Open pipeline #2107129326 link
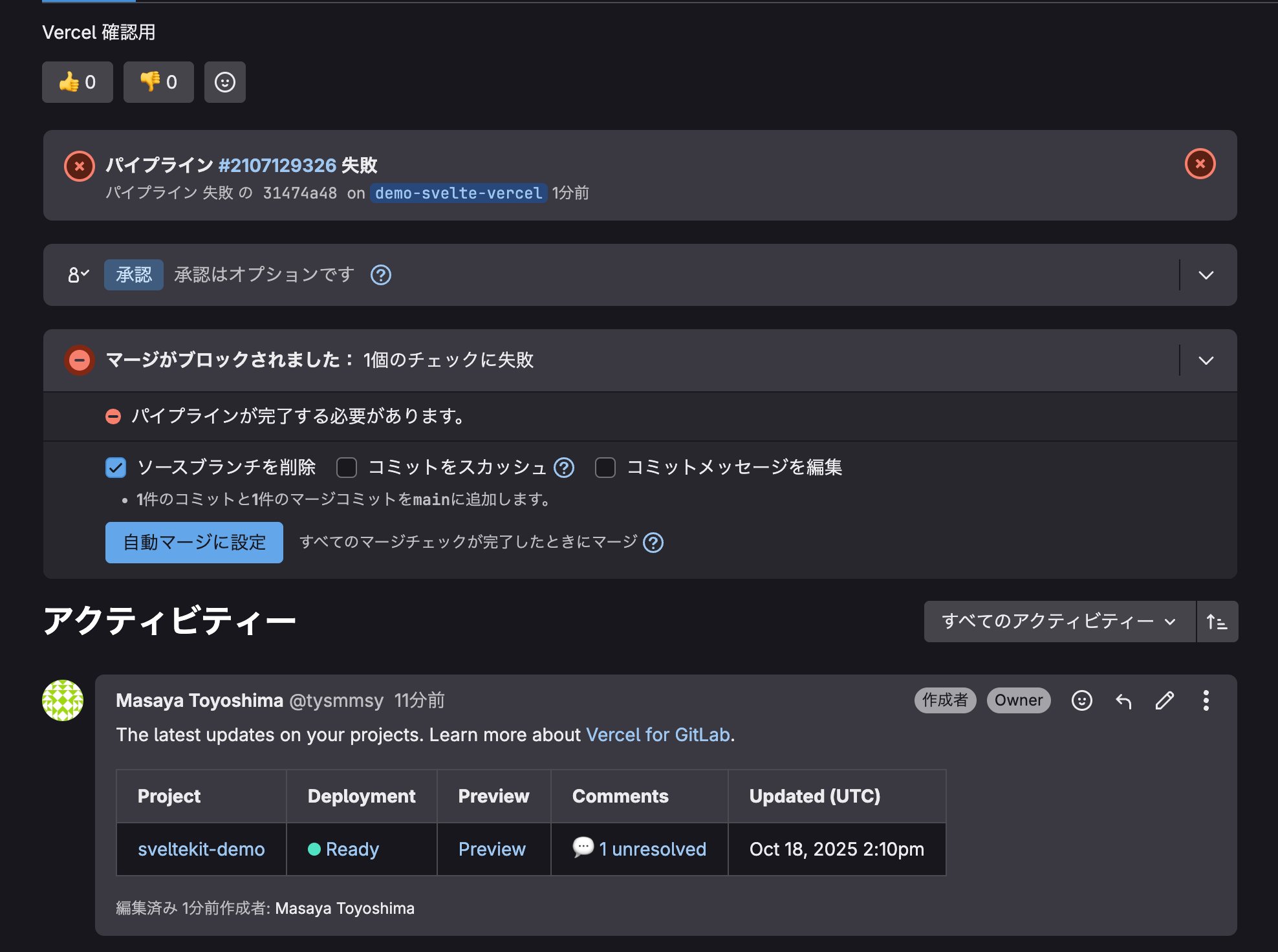The image size is (1278, 952). 277,166
